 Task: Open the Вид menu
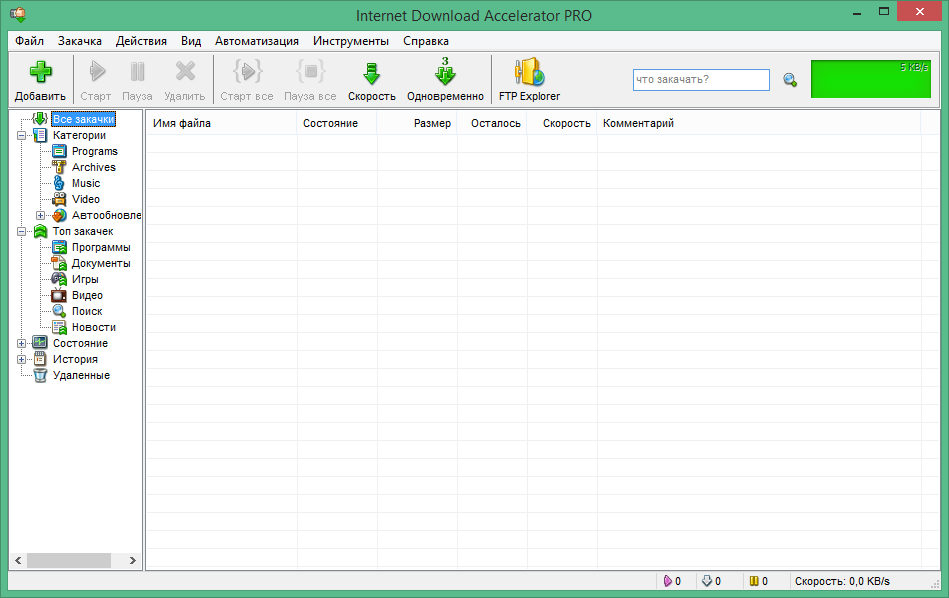click(191, 41)
